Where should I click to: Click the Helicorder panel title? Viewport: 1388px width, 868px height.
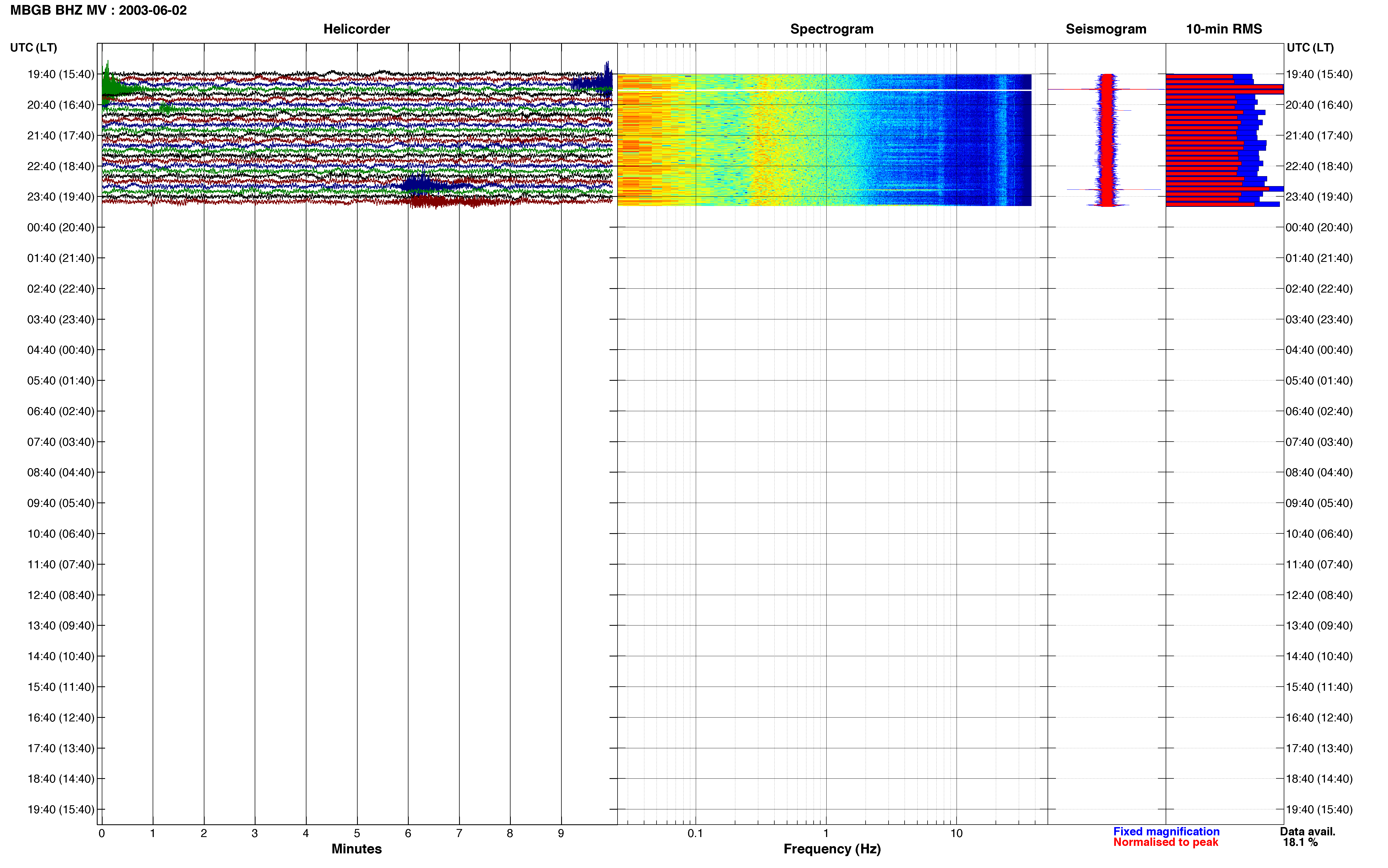[356, 29]
